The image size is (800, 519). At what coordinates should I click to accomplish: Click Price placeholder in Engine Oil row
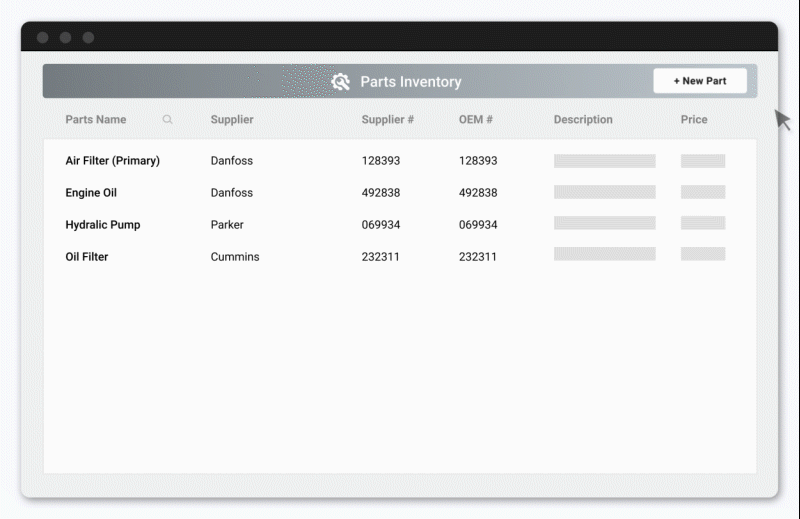703,192
